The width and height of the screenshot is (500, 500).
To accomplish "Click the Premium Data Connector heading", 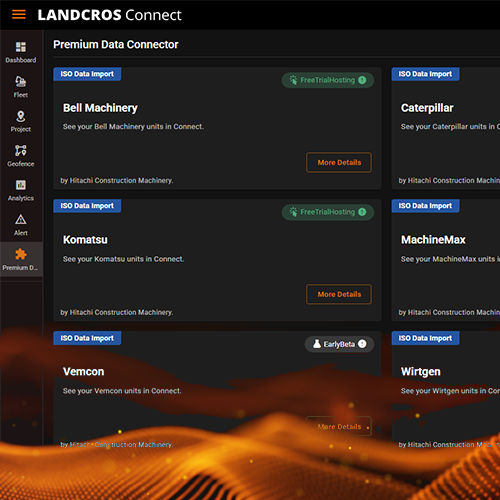I will click(116, 44).
